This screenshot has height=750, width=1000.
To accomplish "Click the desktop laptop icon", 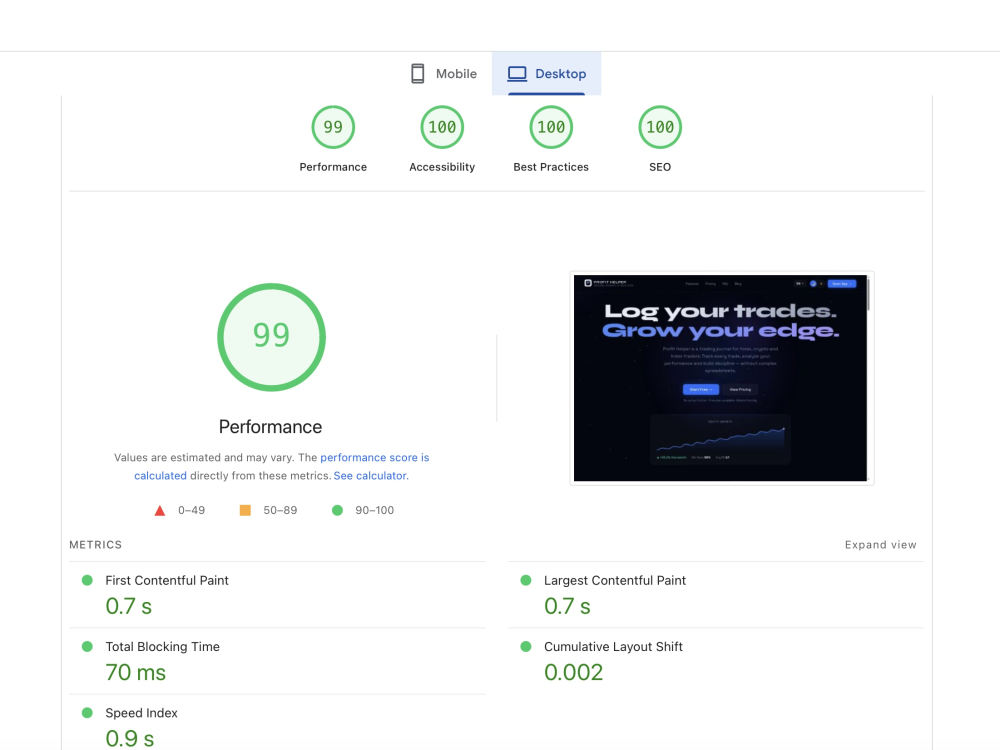I will click(517, 74).
